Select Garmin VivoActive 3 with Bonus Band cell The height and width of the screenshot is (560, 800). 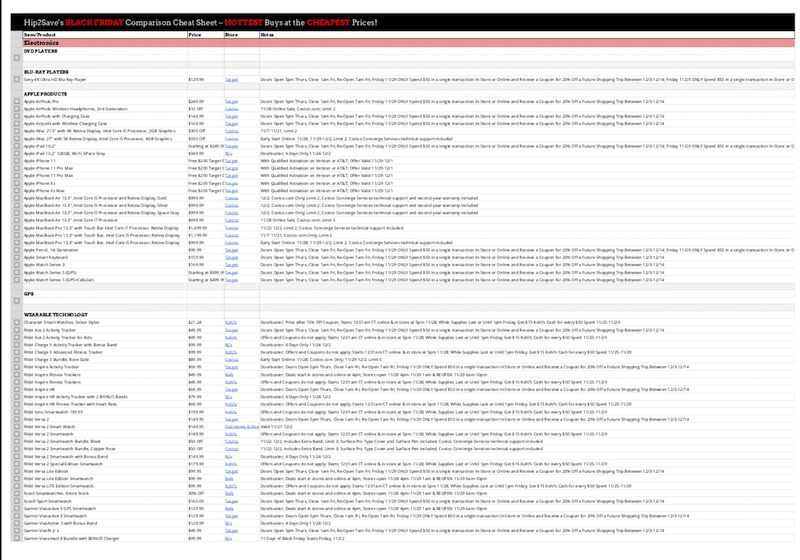point(105,523)
